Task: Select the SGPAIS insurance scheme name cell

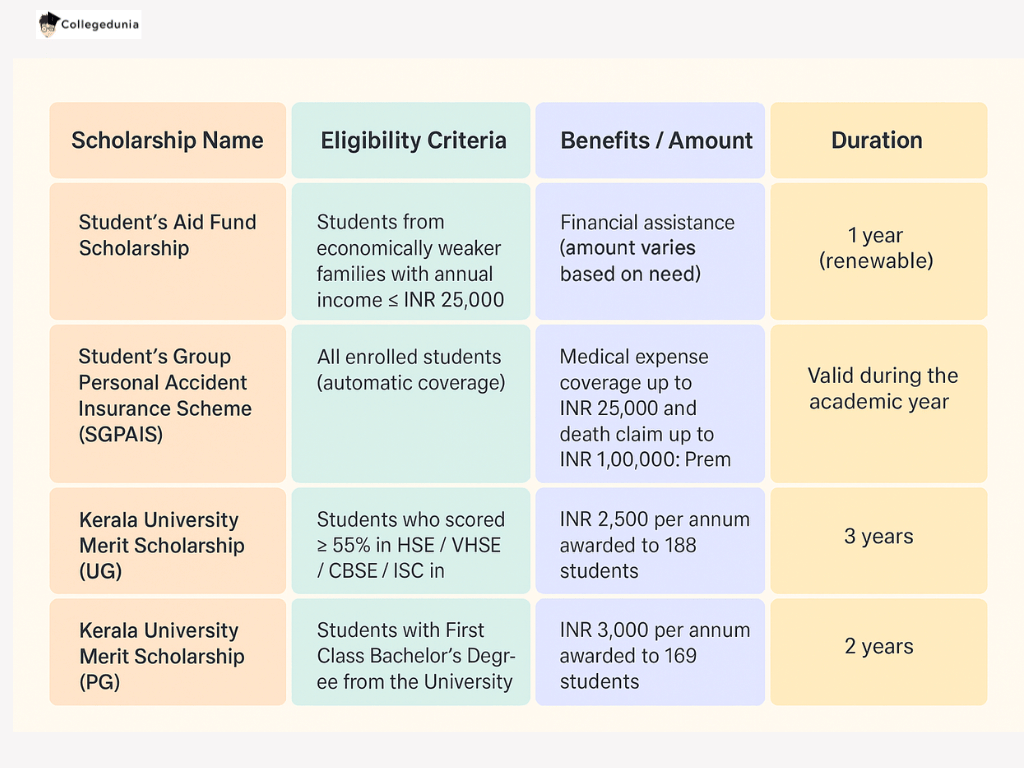Action: pos(166,396)
